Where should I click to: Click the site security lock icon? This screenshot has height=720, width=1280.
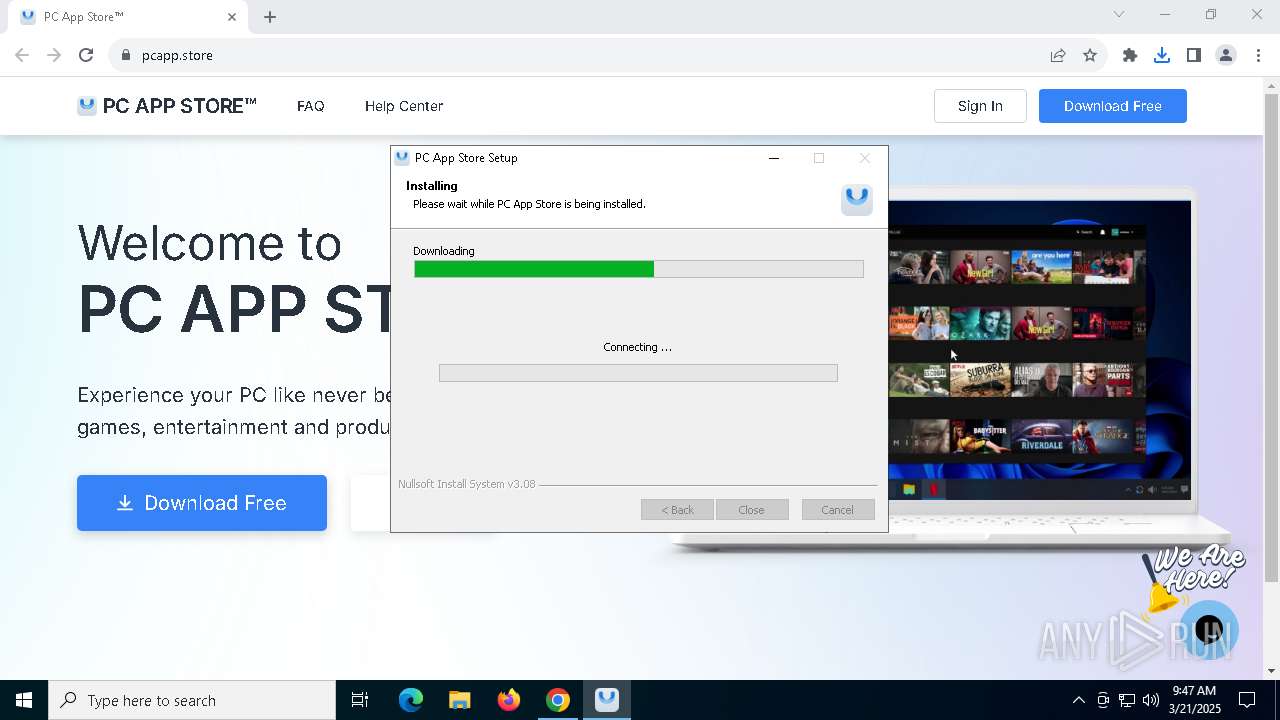click(126, 55)
